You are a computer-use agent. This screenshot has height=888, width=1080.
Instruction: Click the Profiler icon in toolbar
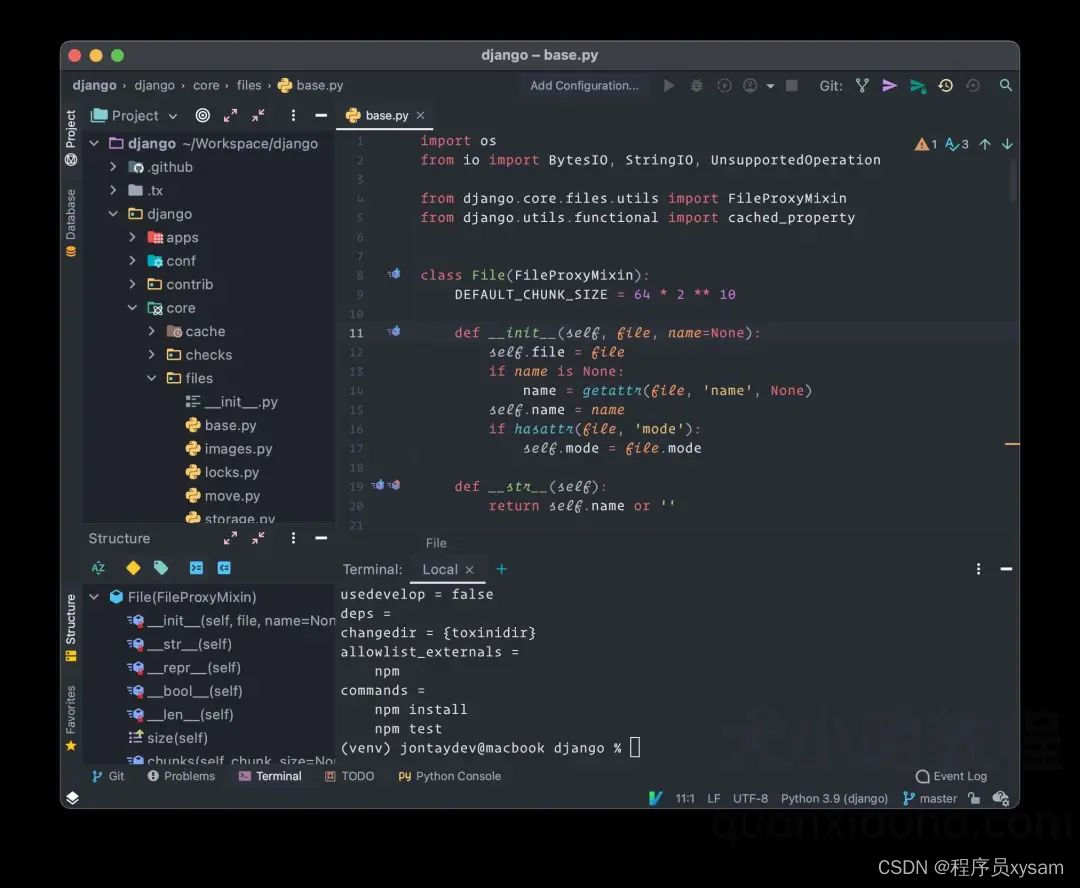pyautogui.click(x=750, y=85)
